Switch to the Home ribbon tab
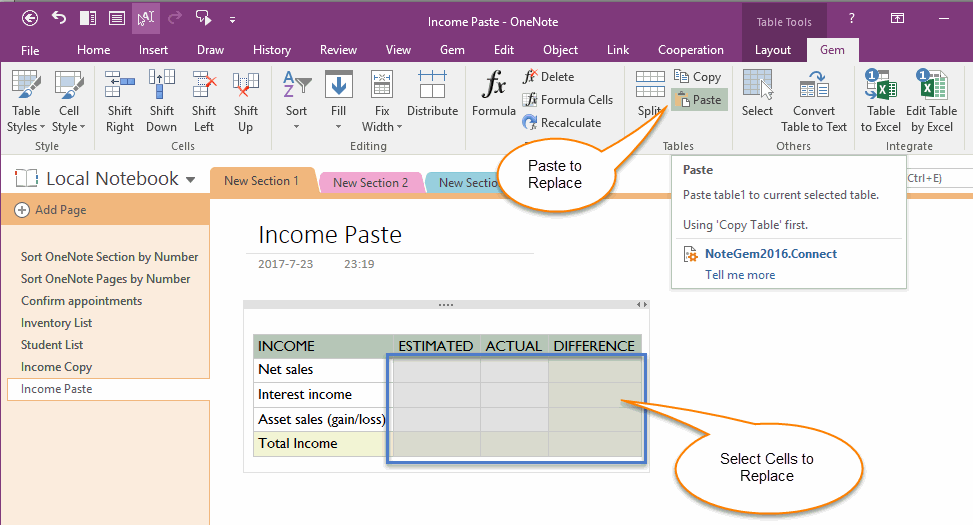 pyautogui.click(x=94, y=50)
